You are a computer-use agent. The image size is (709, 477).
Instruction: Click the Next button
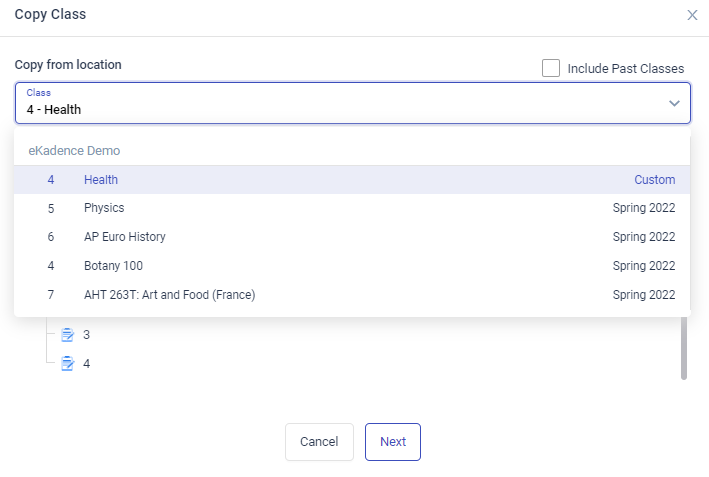[x=392, y=442]
